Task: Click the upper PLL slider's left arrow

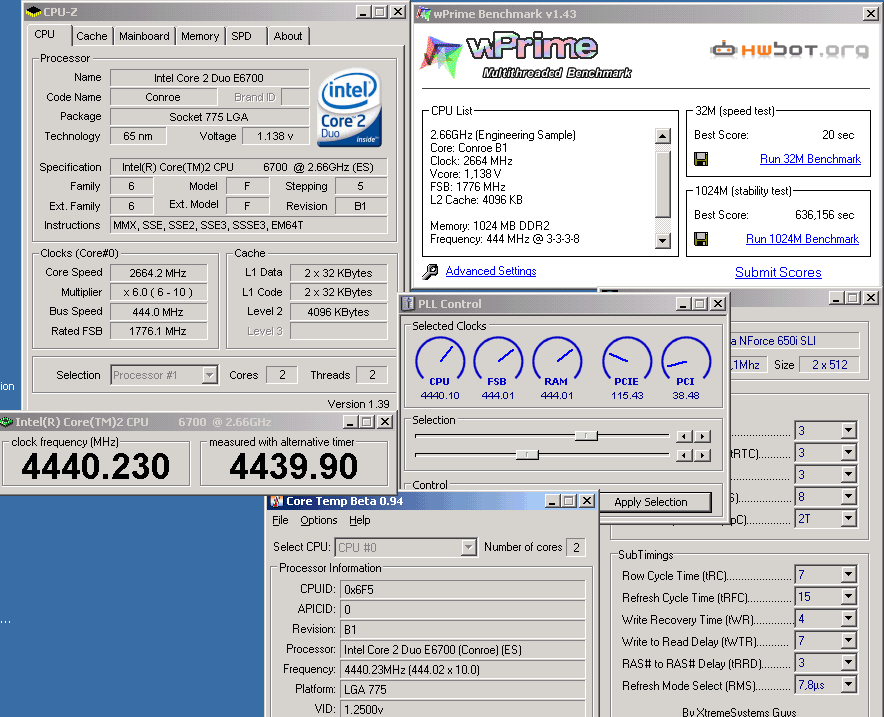Action: pyautogui.click(x=684, y=436)
